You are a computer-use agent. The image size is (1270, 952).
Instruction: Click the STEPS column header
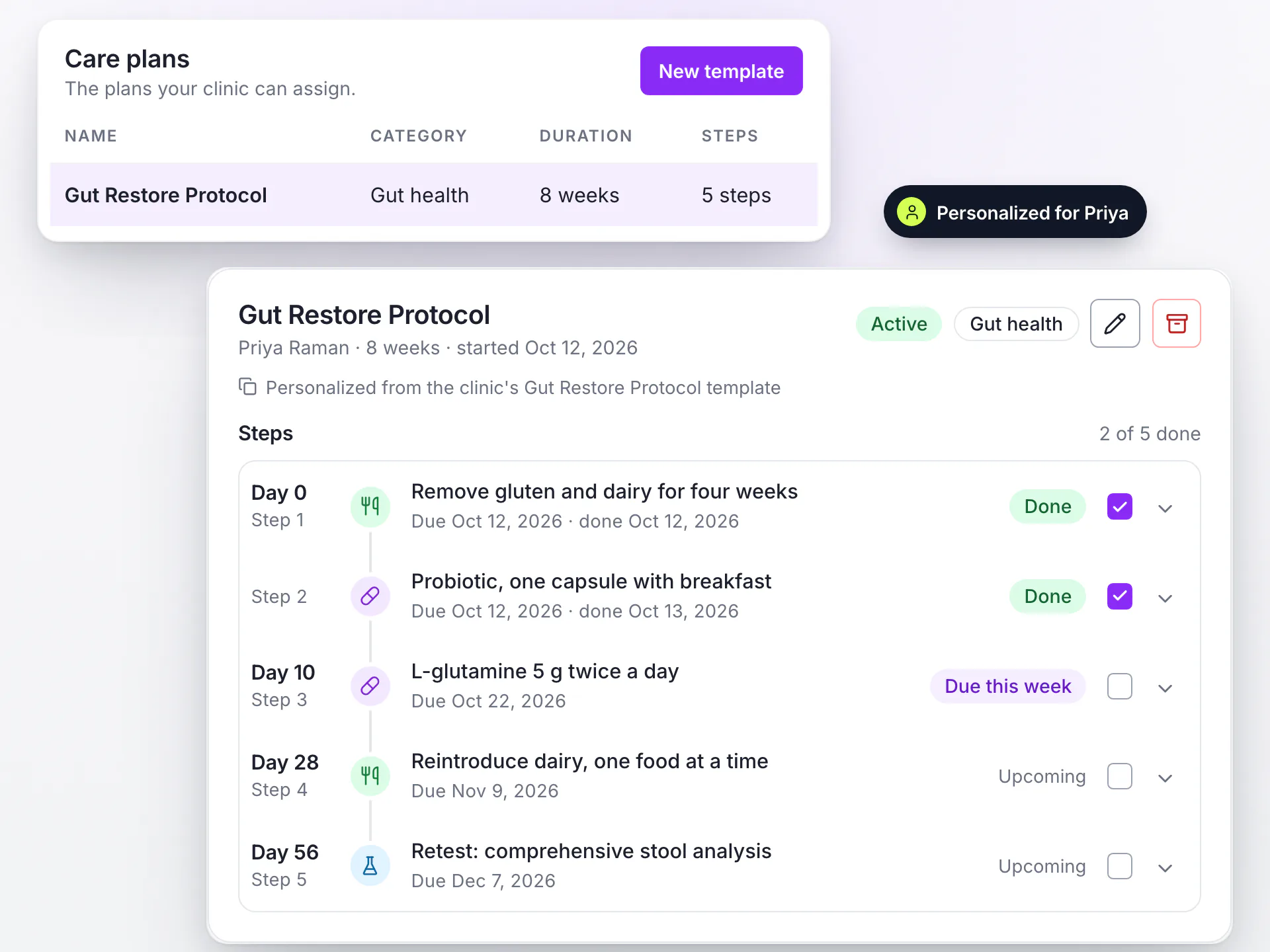pyautogui.click(x=730, y=136)
